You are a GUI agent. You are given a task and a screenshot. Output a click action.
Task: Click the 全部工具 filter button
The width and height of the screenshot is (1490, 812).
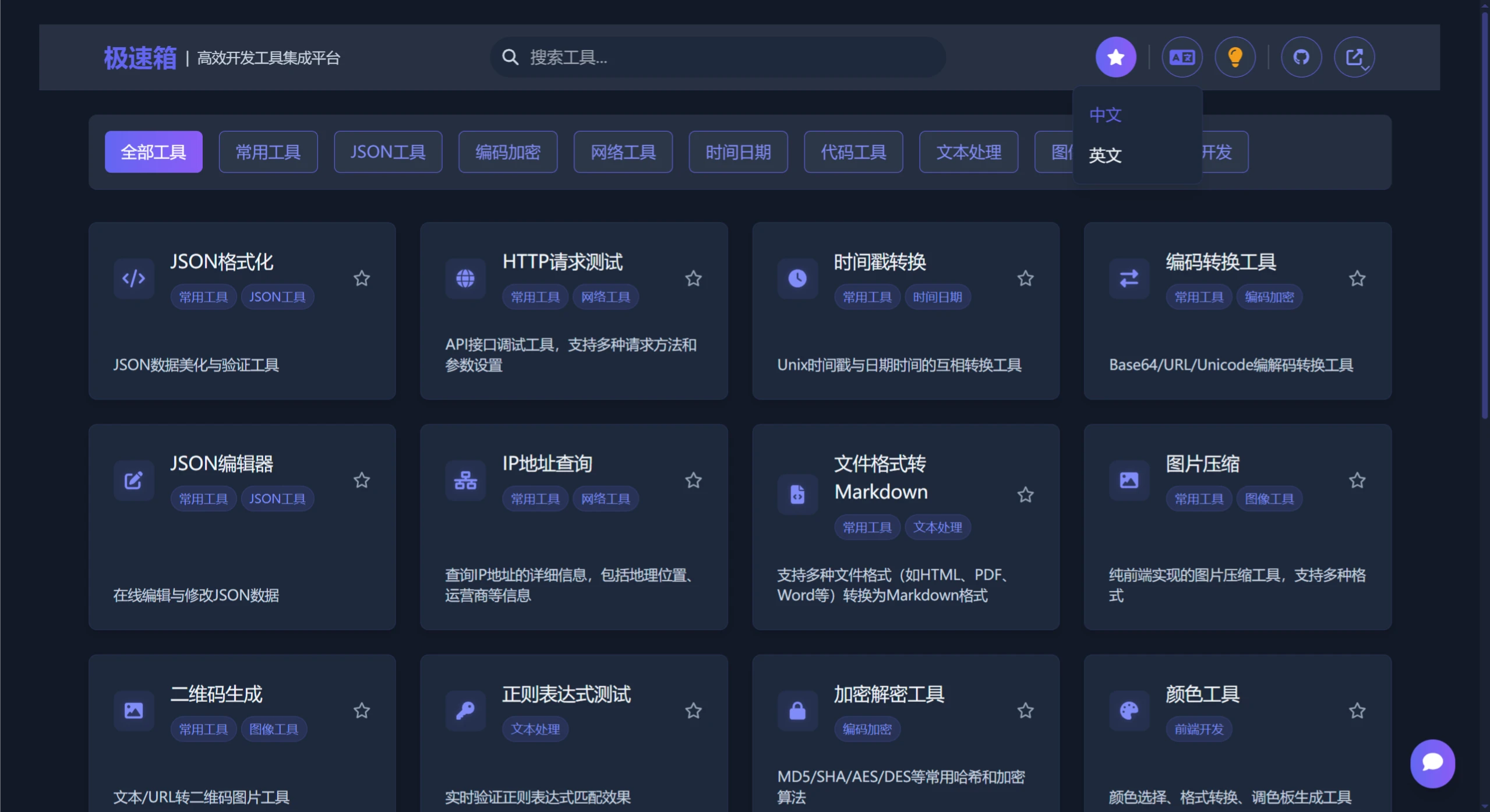(153, 152)
